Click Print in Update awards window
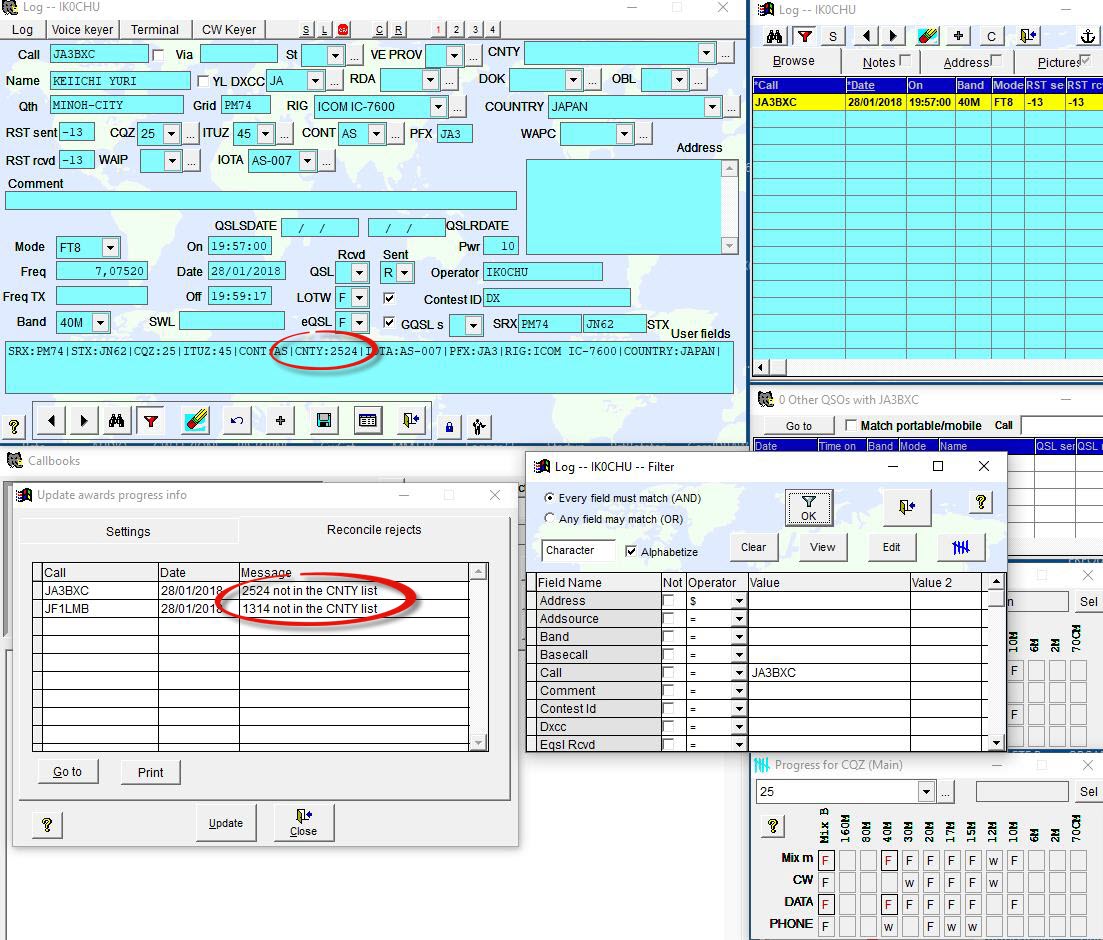Image resolution: width=1103 pixels, height=940 pixels. point(151,772)
